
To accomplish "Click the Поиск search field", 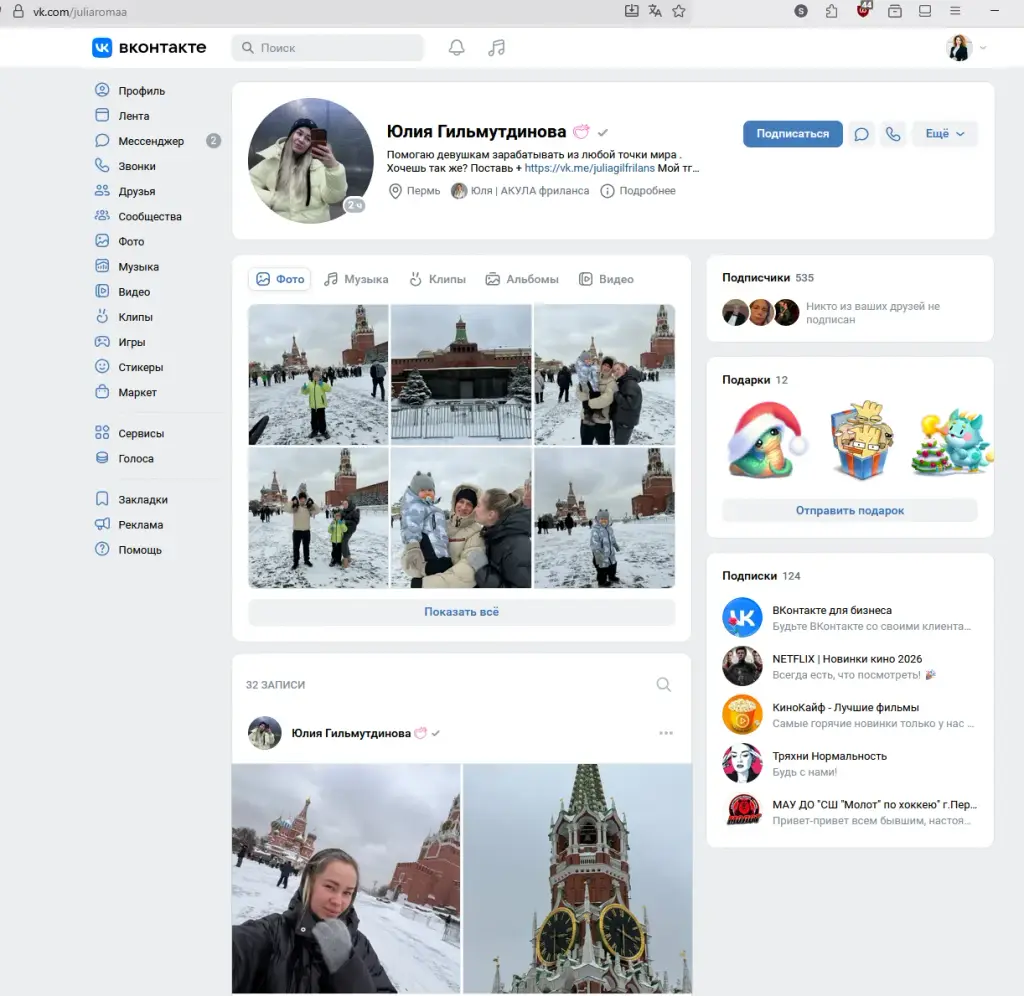I will click(328, 48).
